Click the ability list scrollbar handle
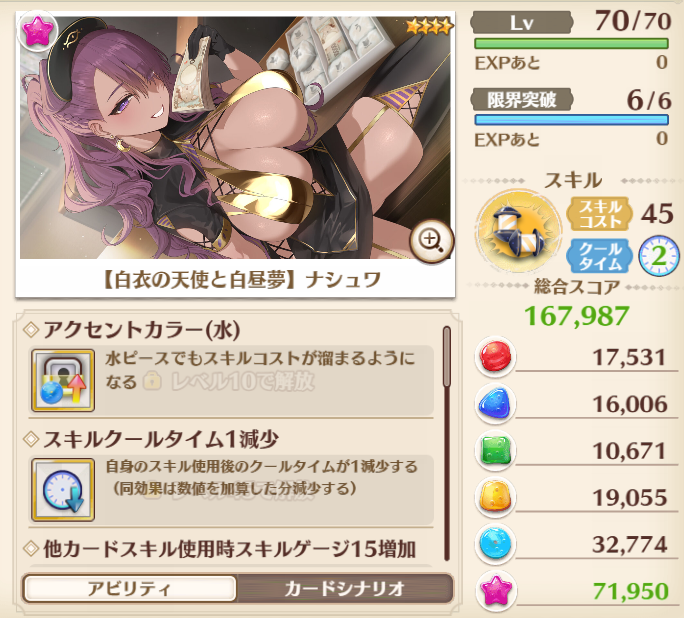The image size is (684, 618). click(447, 356)
